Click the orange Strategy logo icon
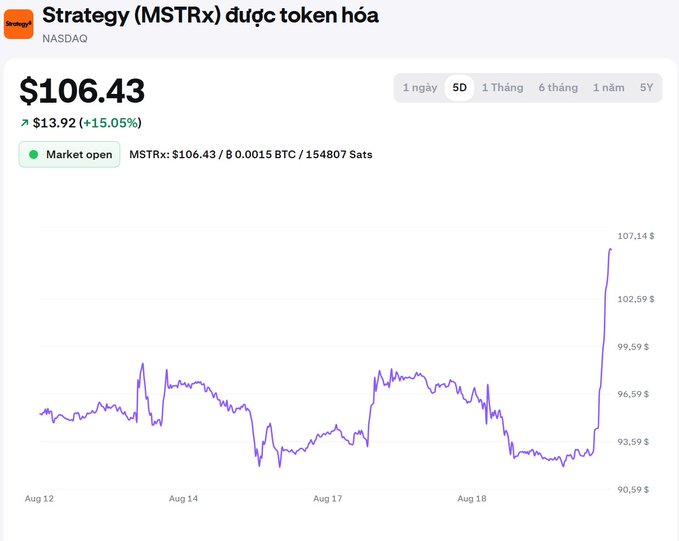The width and height of the screenshot is (679, 541). [19, 24]
